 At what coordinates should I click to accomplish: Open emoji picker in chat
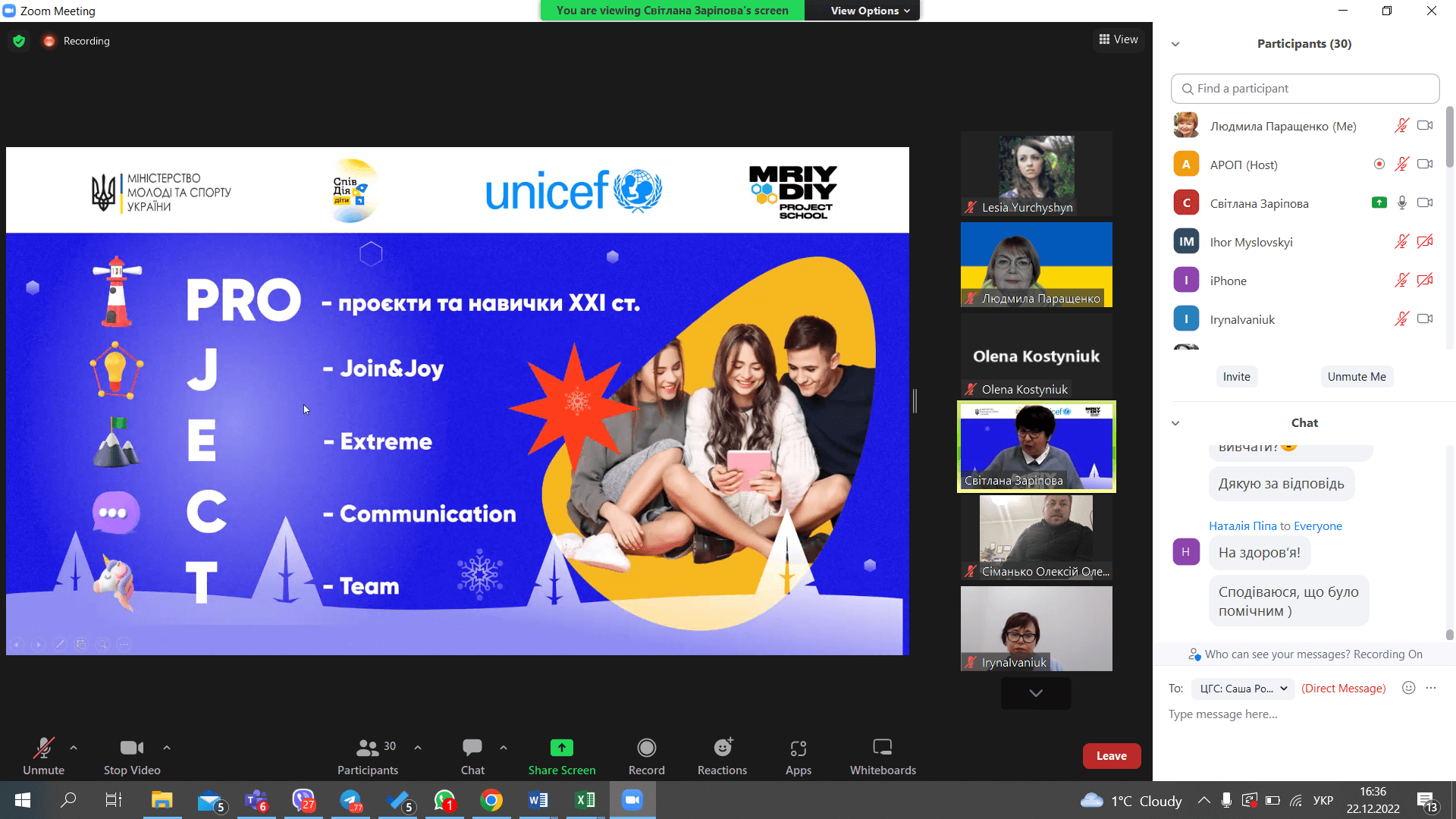pos(1408,688)
